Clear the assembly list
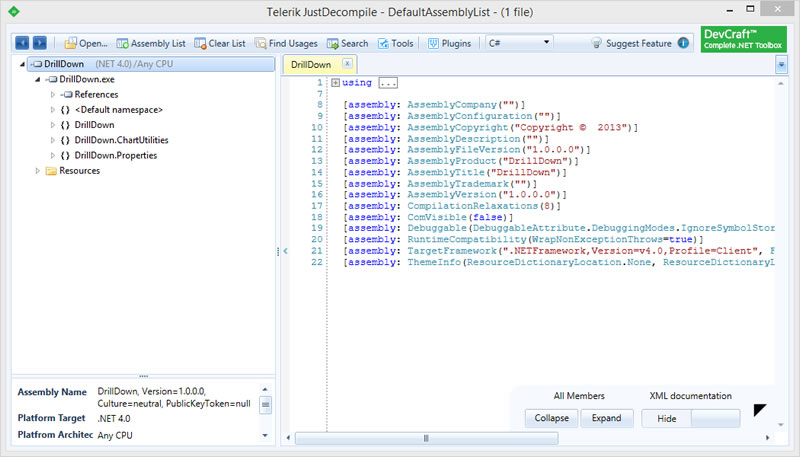Viewport: 800px width, 457px height. click(220, 43)
